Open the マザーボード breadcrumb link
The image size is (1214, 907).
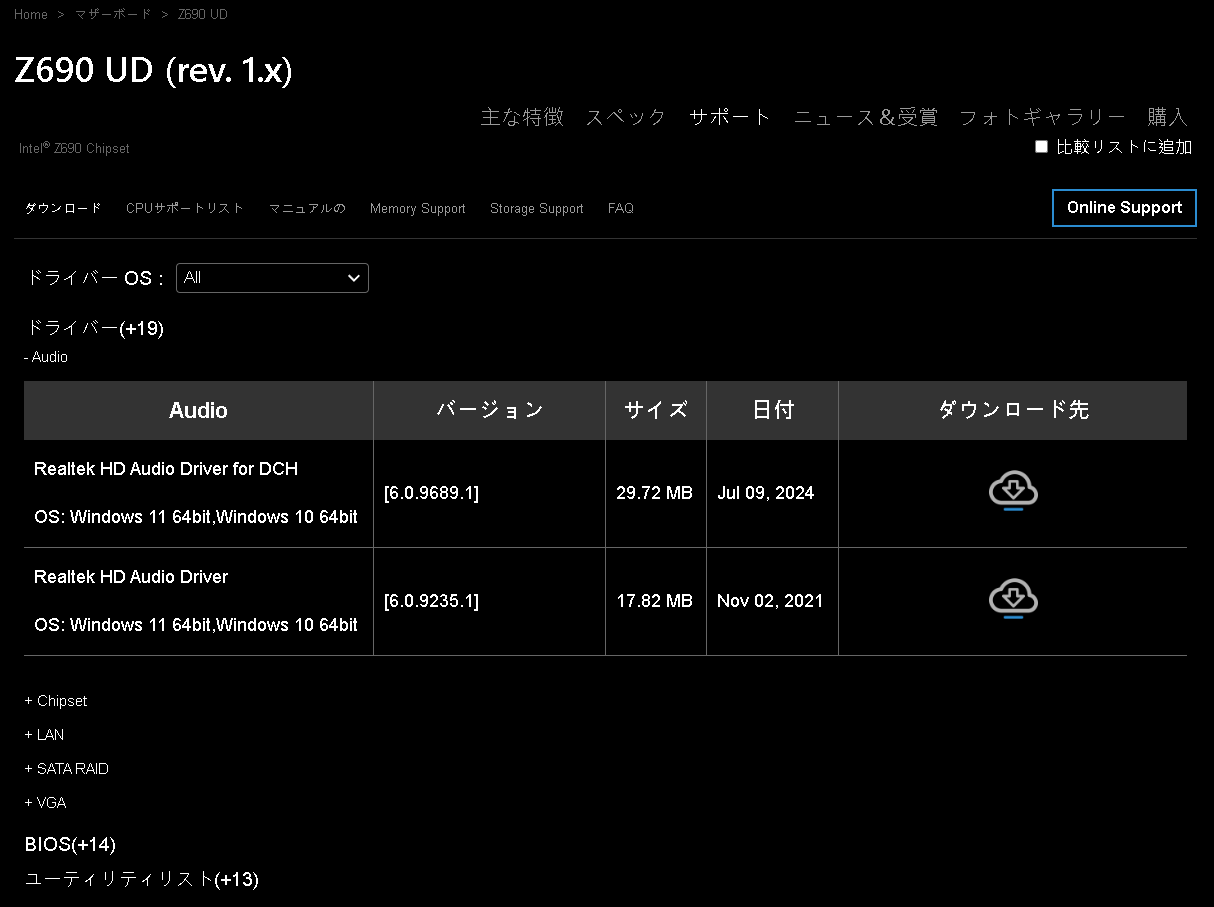[x=112, y=14]
